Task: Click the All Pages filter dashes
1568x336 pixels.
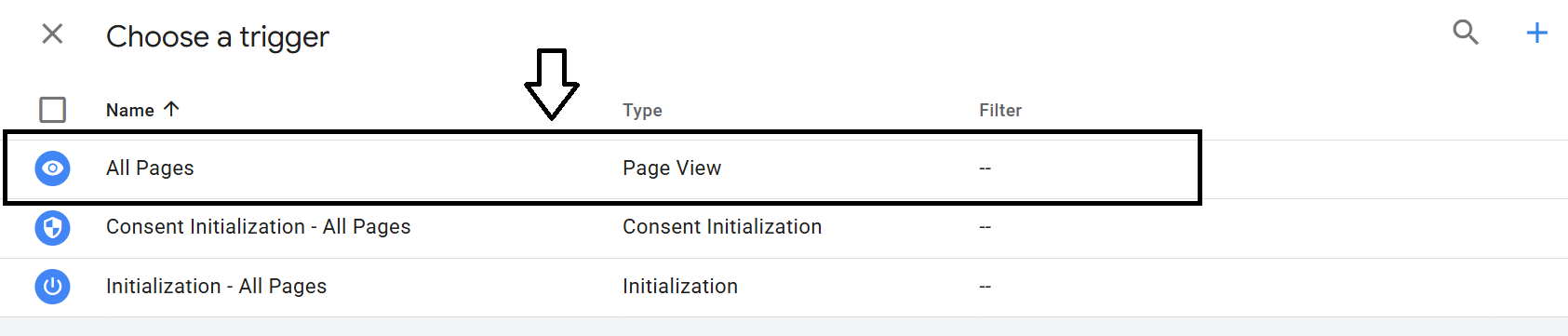Action: 985,168
